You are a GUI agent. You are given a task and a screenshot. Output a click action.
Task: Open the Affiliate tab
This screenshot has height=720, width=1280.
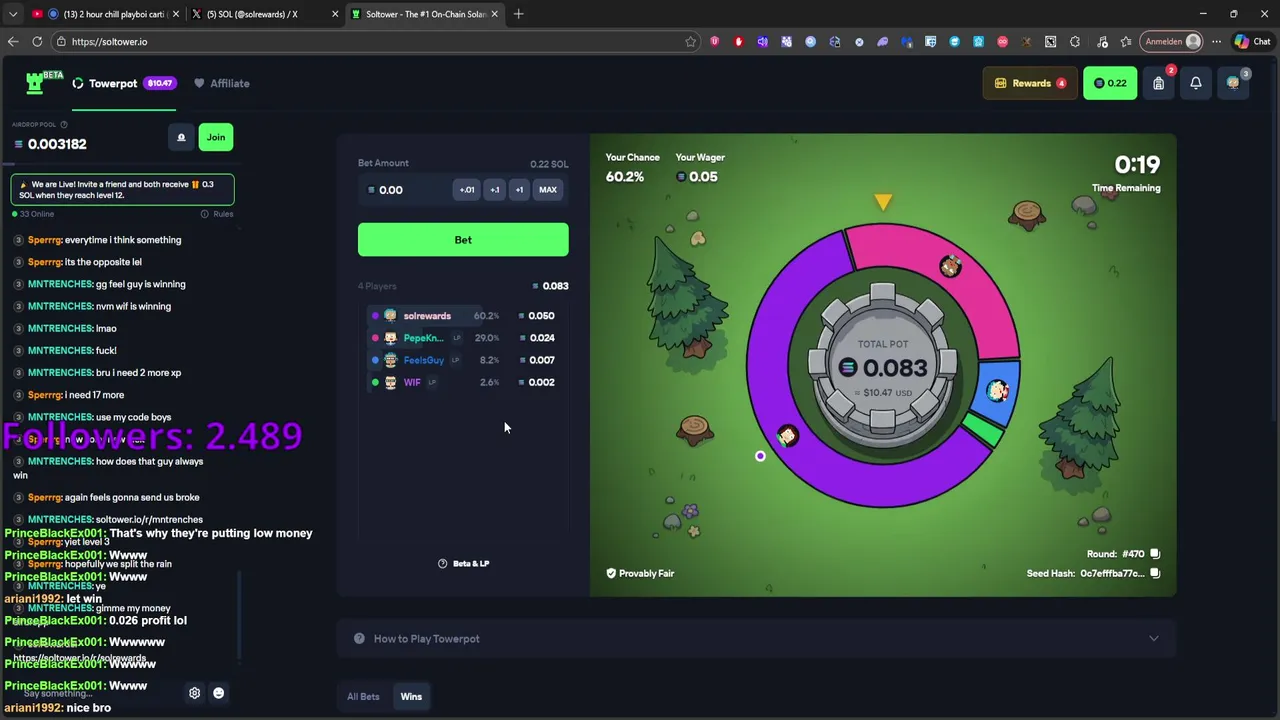click(222, 83)
